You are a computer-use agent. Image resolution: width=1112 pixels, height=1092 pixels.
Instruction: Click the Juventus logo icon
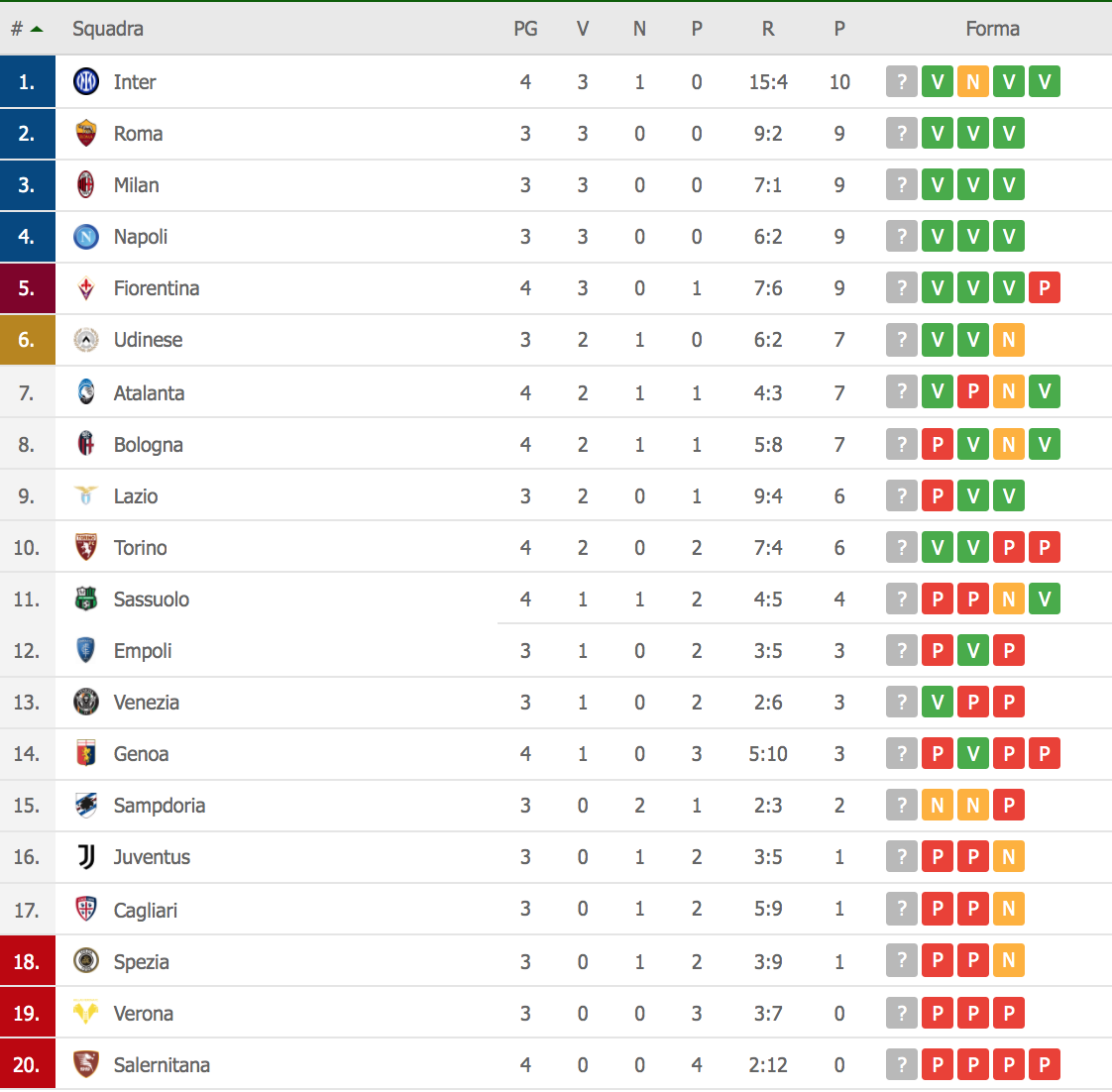coord(86,857)
